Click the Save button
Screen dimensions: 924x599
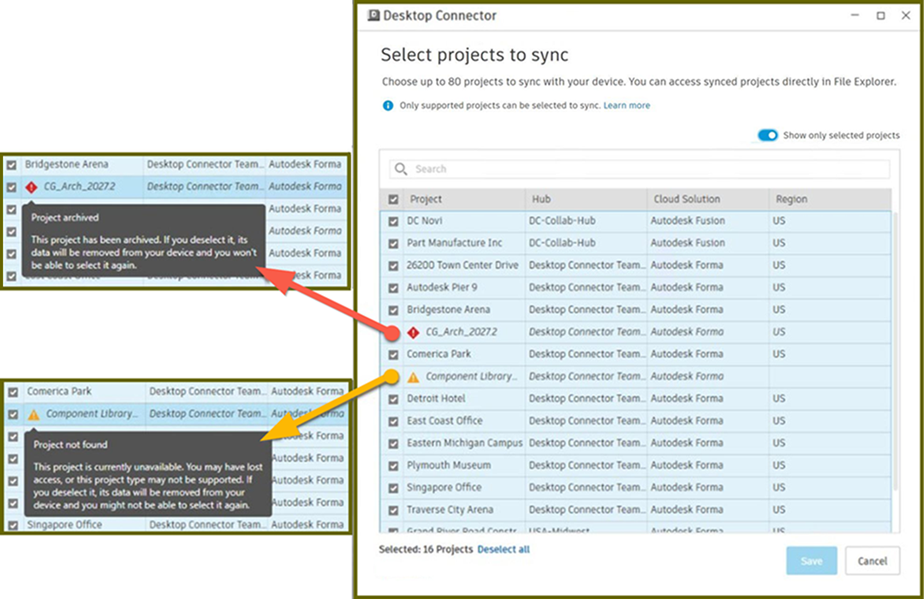[x=811, y=561]
